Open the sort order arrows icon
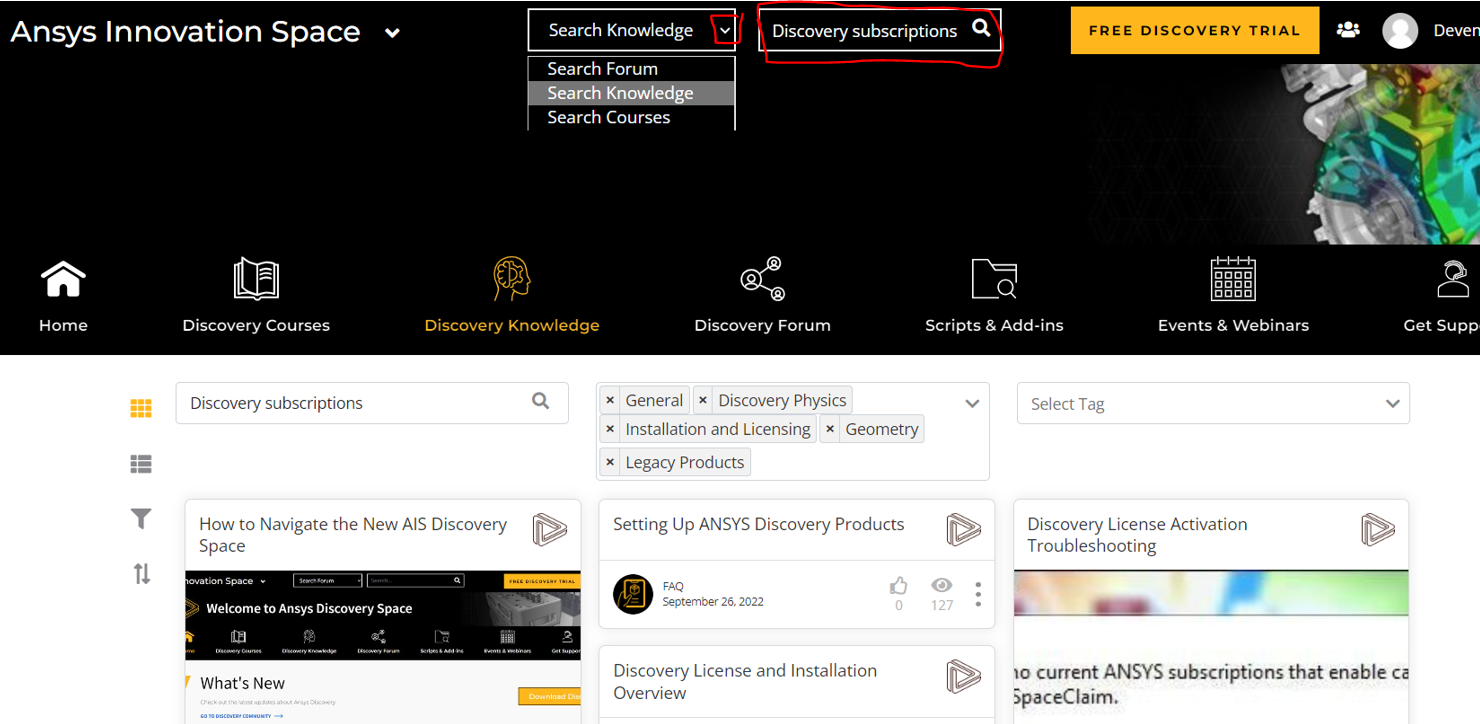The width and height of the screenshot is (1480, 724). pyautogui.click(x=141, y=574)
